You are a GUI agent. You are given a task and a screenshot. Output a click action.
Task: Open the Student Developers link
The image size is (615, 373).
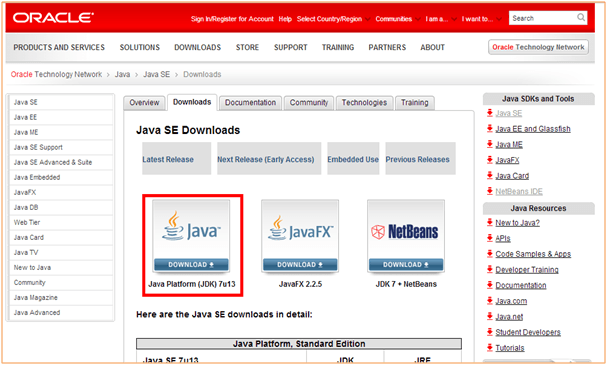pos(528,333)
